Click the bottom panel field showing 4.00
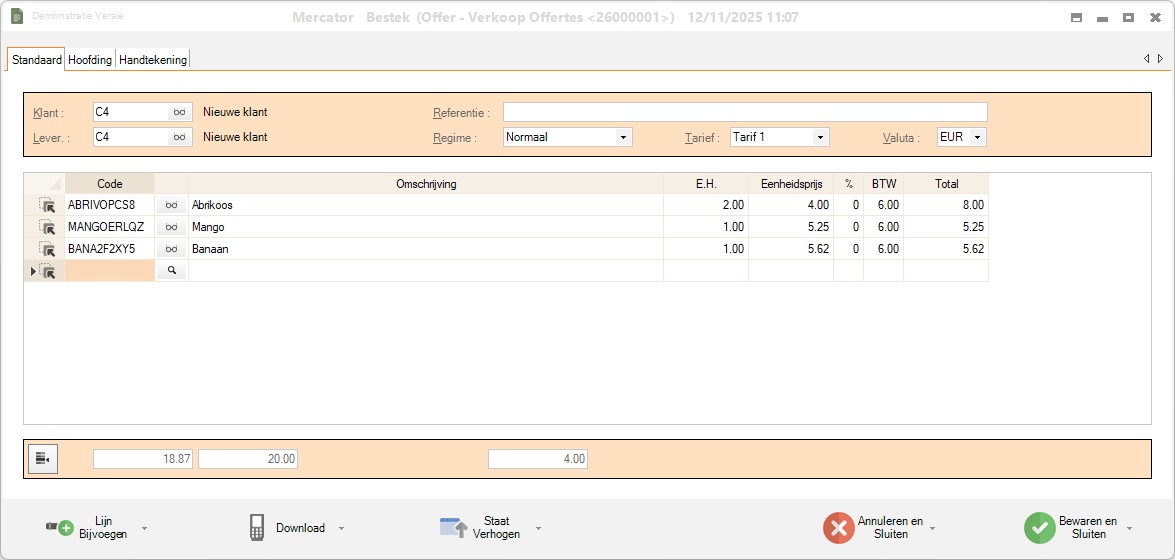 coord(538,459)
